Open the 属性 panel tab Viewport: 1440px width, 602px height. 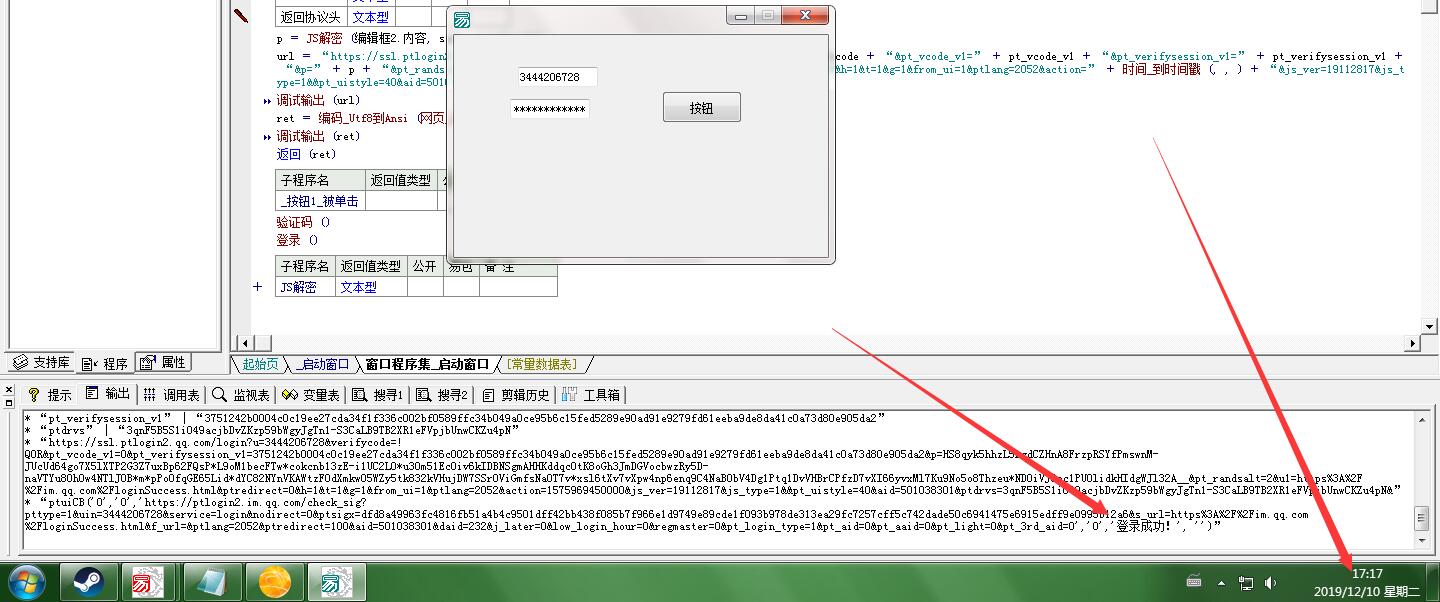[163, 362]
